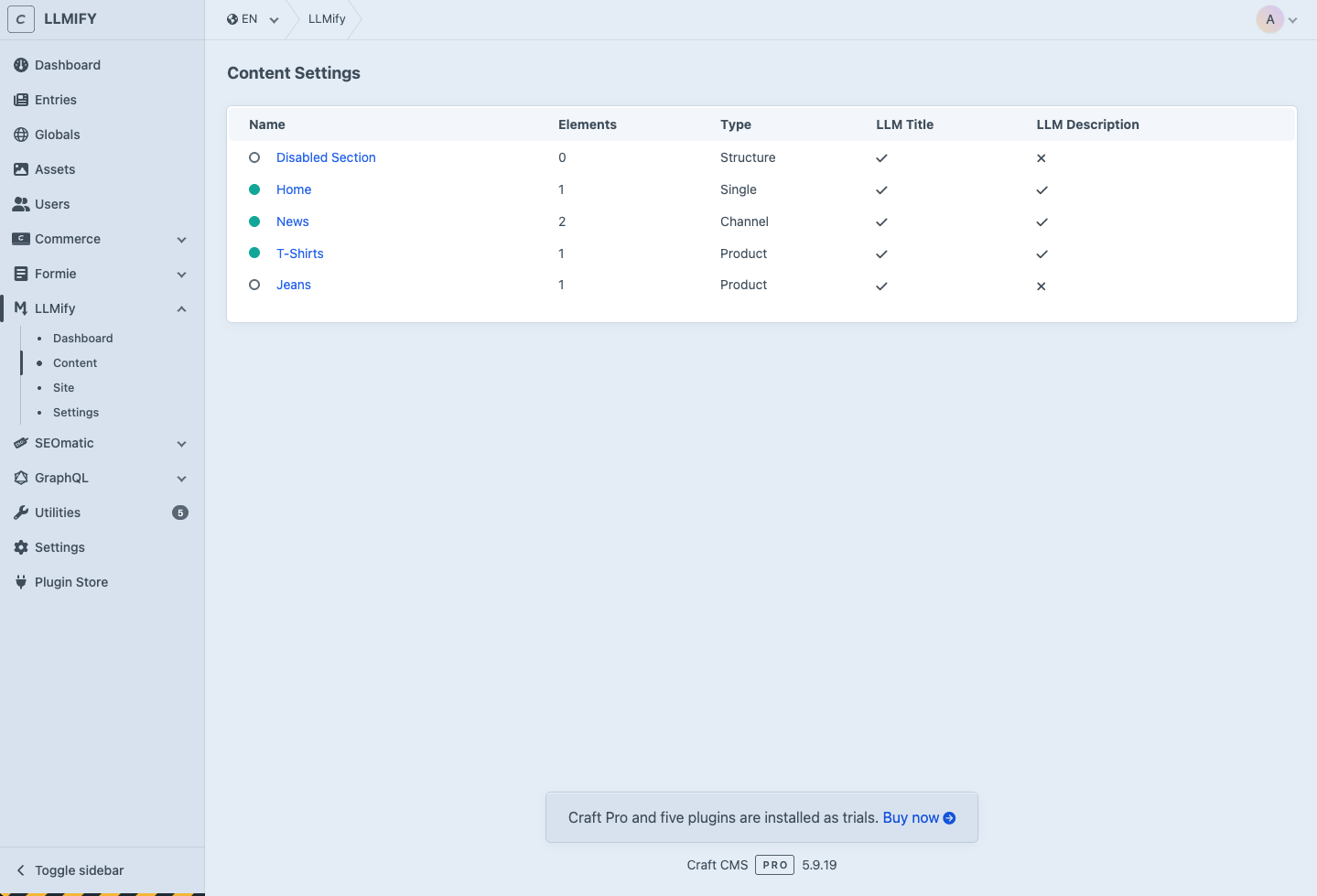Click the status circle beside Disabled Section
Screen dimensions: 1317x896
click(254, 157)
